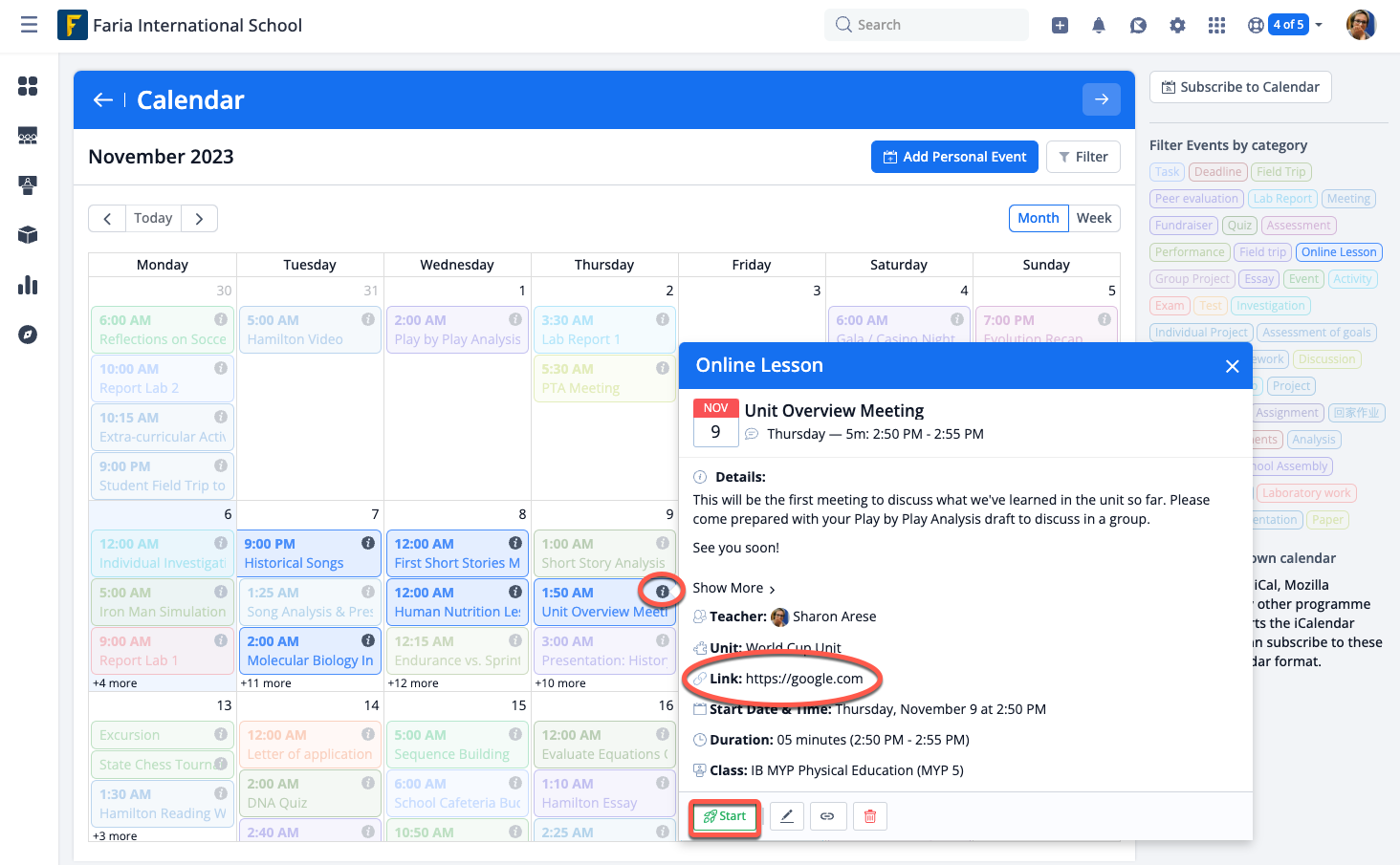The width and height of the screenshot is (1400, 865).
Task: Toggle the Online Lesson category filter
Action: 1339,252
